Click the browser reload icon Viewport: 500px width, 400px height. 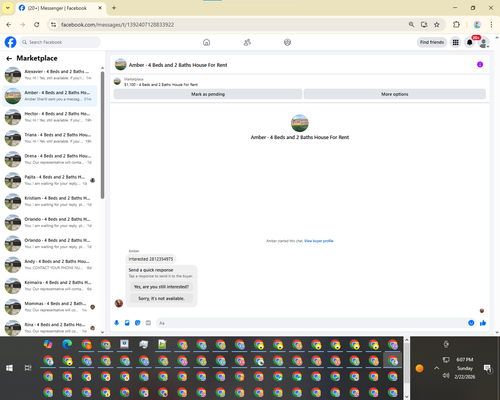pyautogui.click(x=37, y=25)
